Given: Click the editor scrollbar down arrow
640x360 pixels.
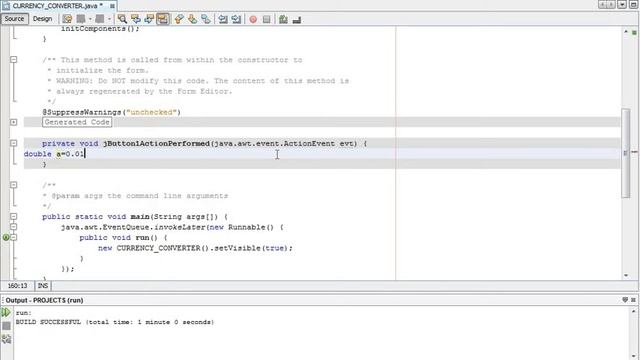Looking at the screenshot, I should [626, 276].
